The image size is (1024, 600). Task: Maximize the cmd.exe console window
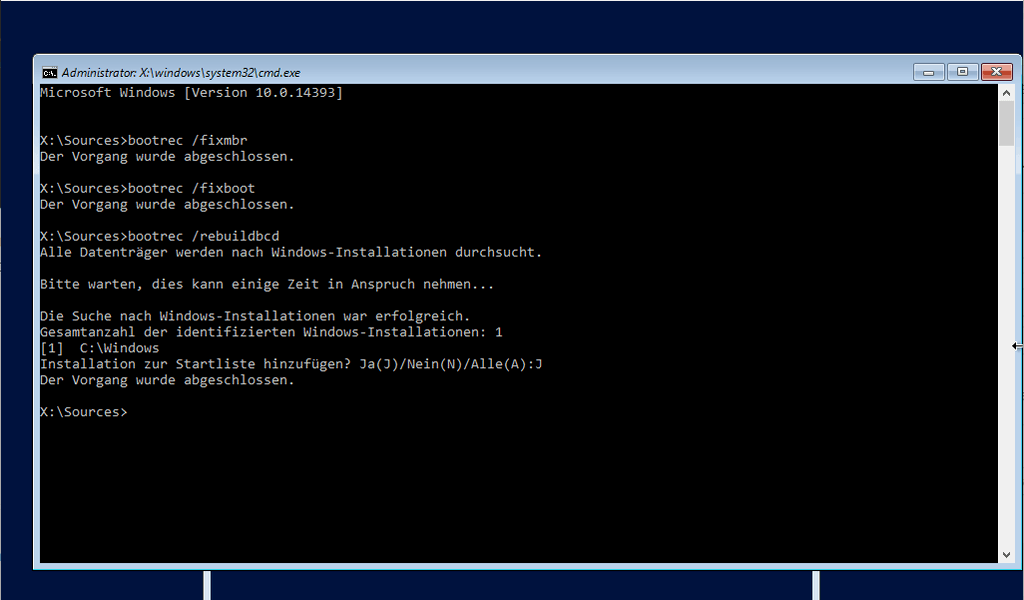[x=963, y=72]
